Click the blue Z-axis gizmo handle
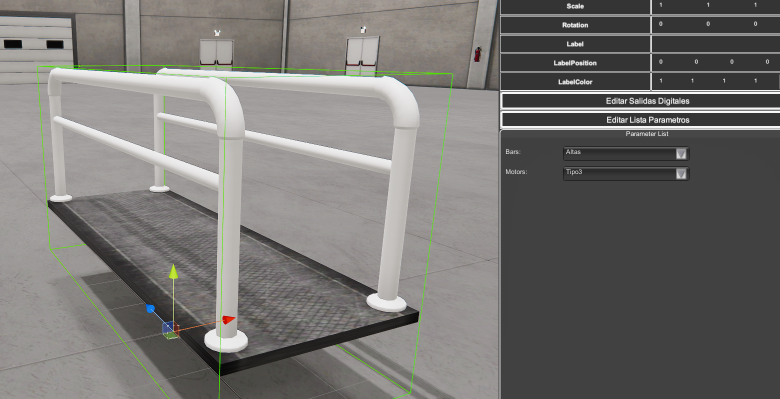 coord(150,309)
